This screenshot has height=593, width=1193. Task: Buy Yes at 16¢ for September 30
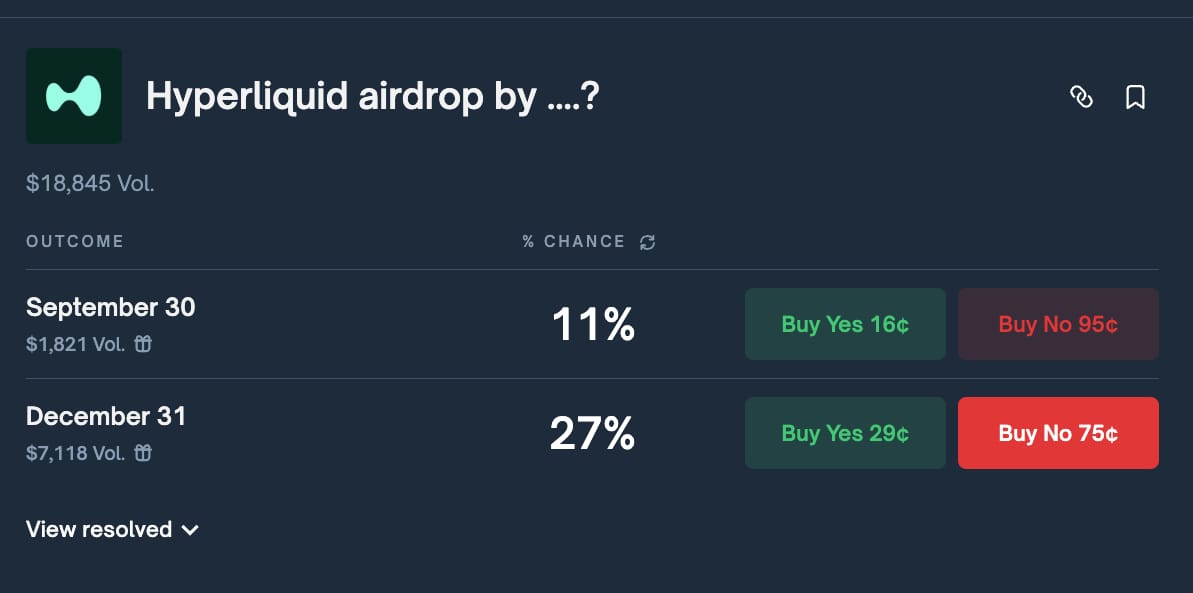845,324
